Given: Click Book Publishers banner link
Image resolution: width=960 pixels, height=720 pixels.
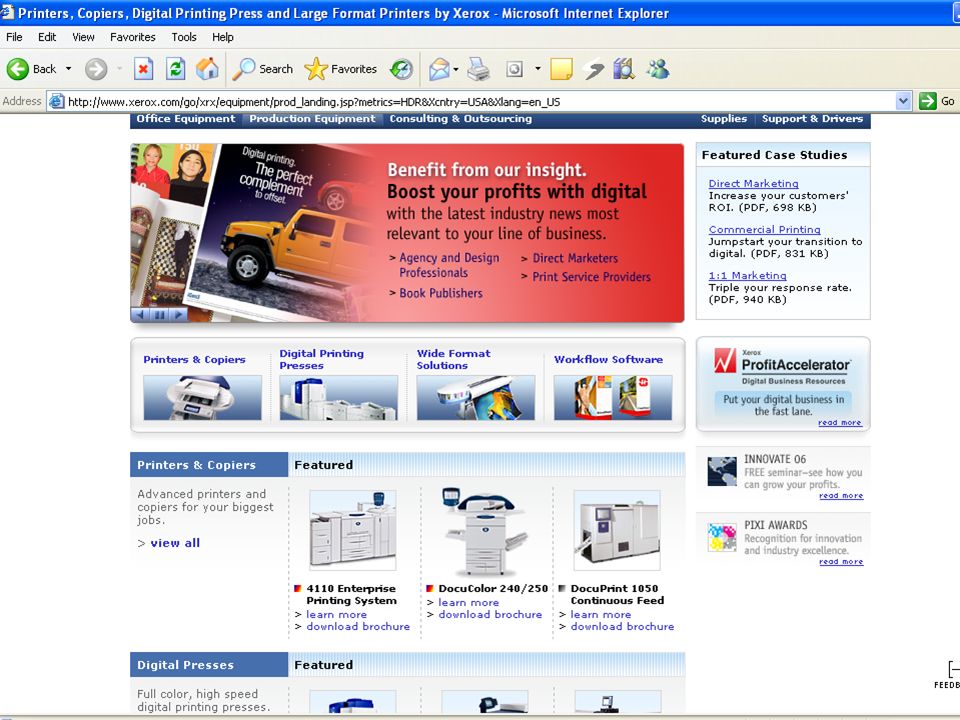Looking at the screenshot, I should (x=441, y=293).
